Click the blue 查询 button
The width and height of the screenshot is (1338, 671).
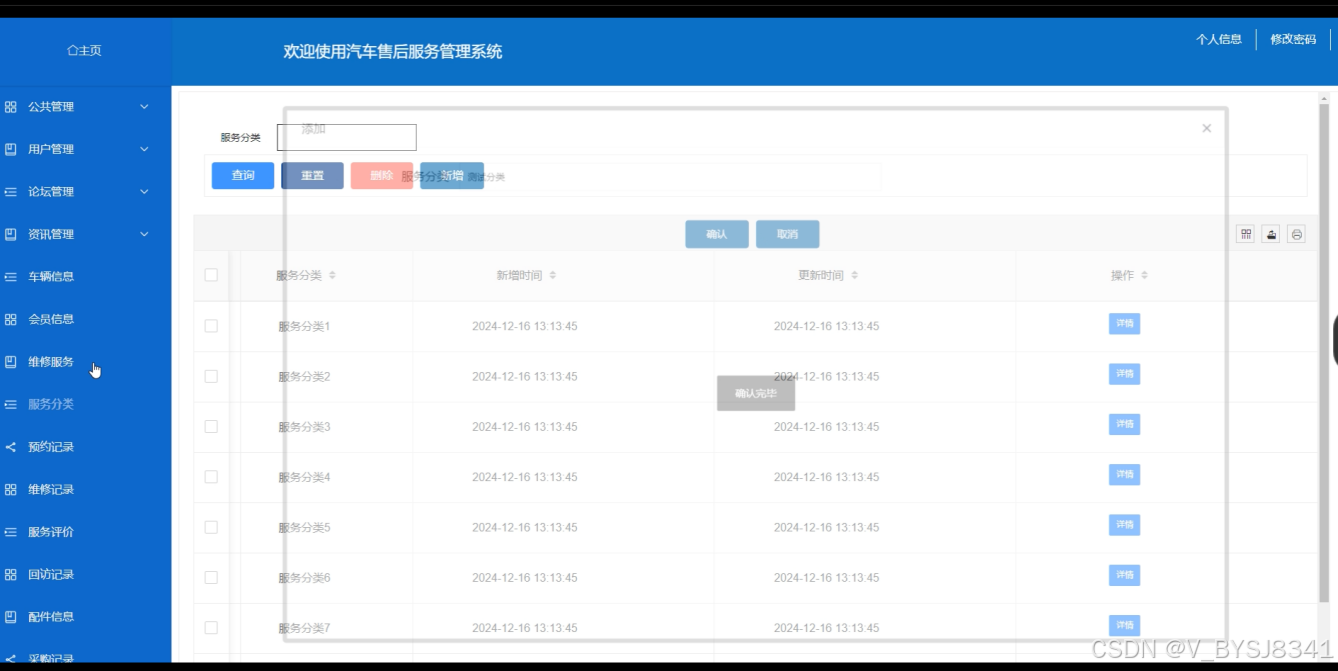pyautogui.click(x=243, y=176)
